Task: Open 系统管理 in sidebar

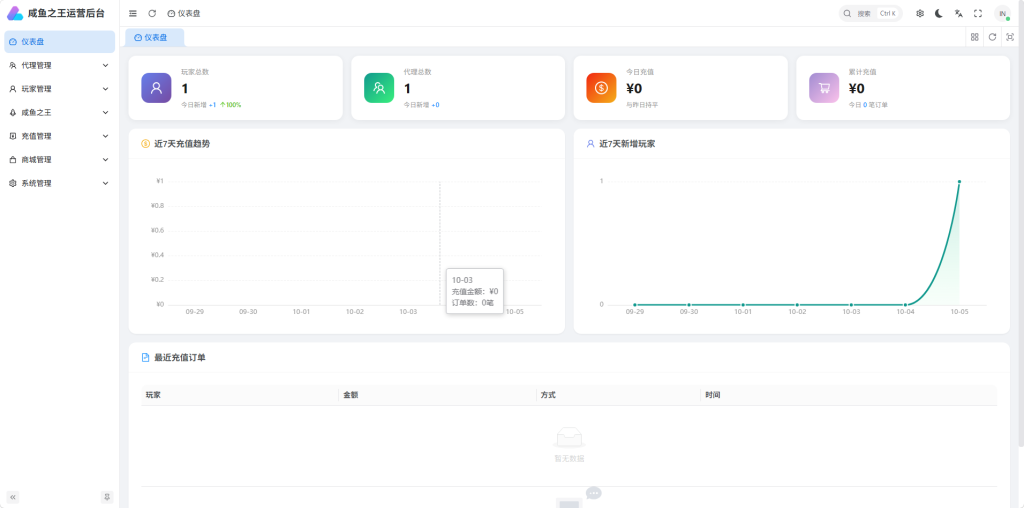Action: pos(59,183)
